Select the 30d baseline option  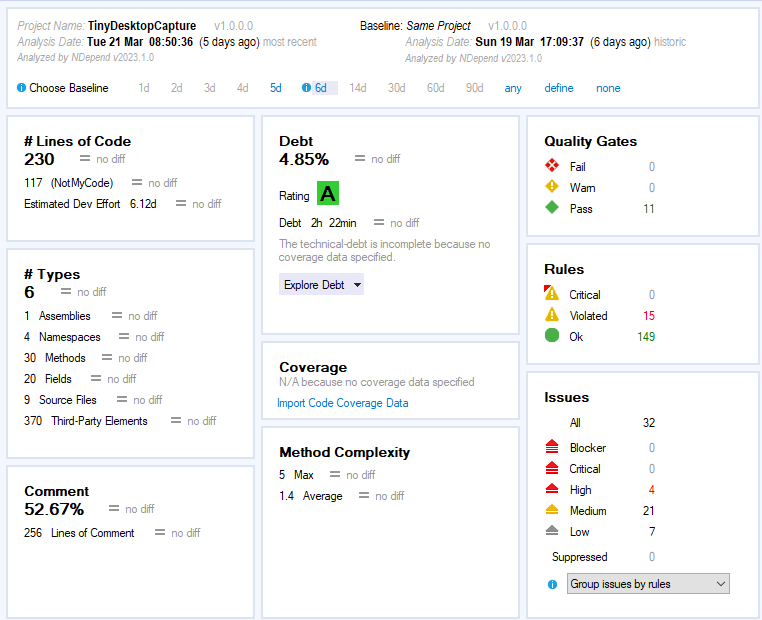tap(397, 88)
